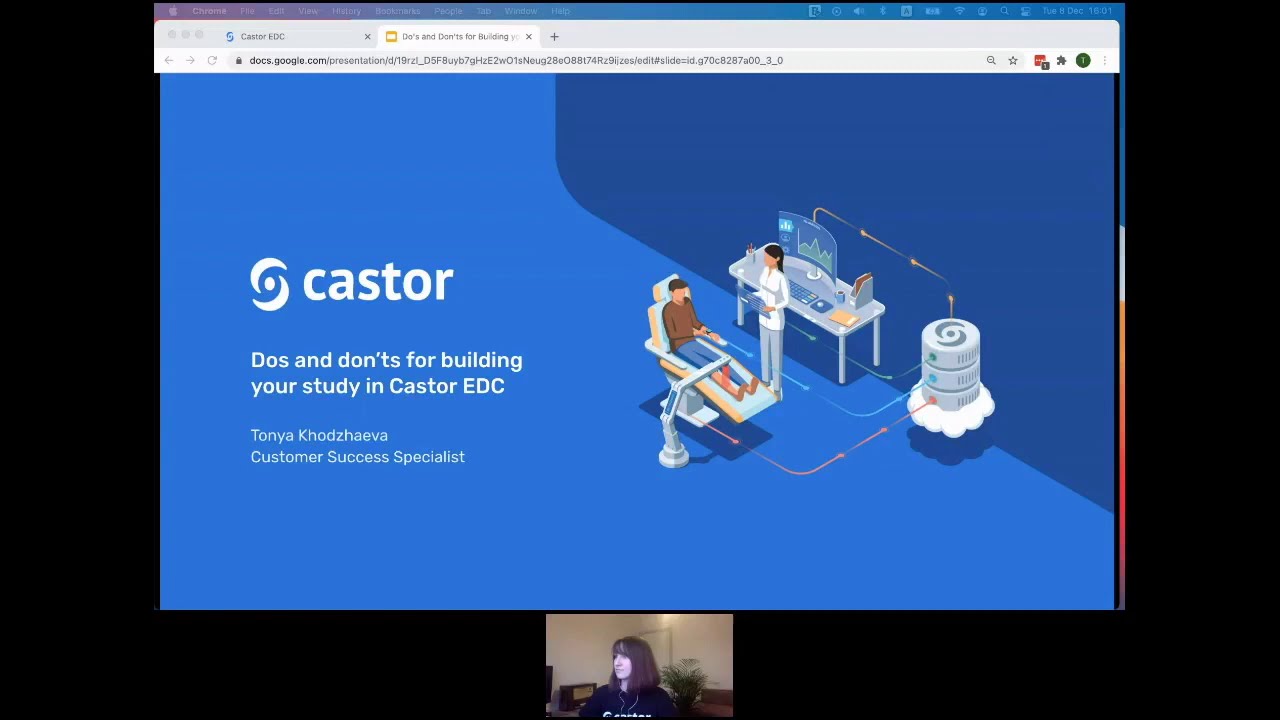1280x720 pixels.
Task: Open a new tab with the plus button
Action: point(554,37)
